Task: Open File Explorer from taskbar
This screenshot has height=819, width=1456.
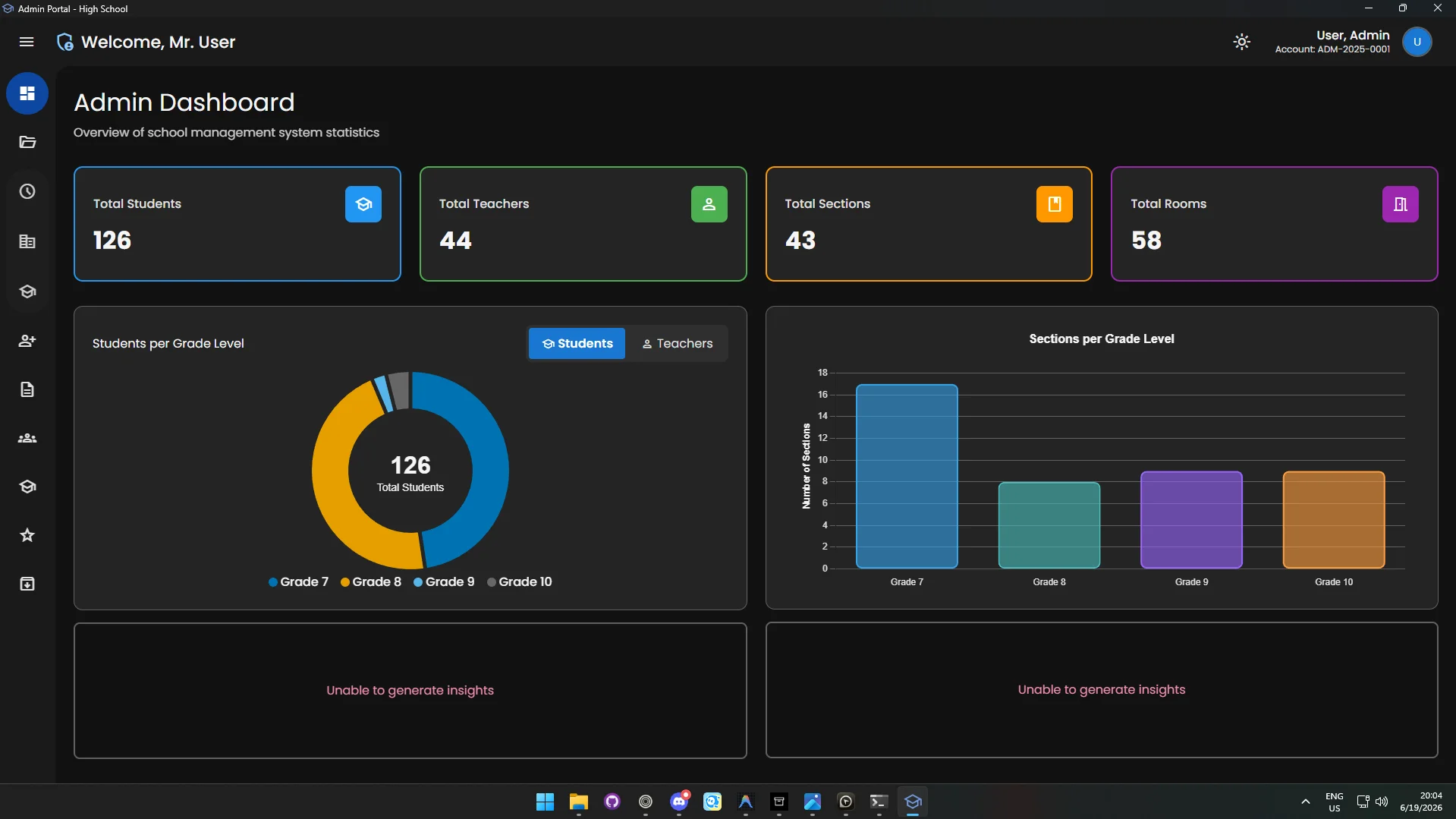Action: pos(579,802)
